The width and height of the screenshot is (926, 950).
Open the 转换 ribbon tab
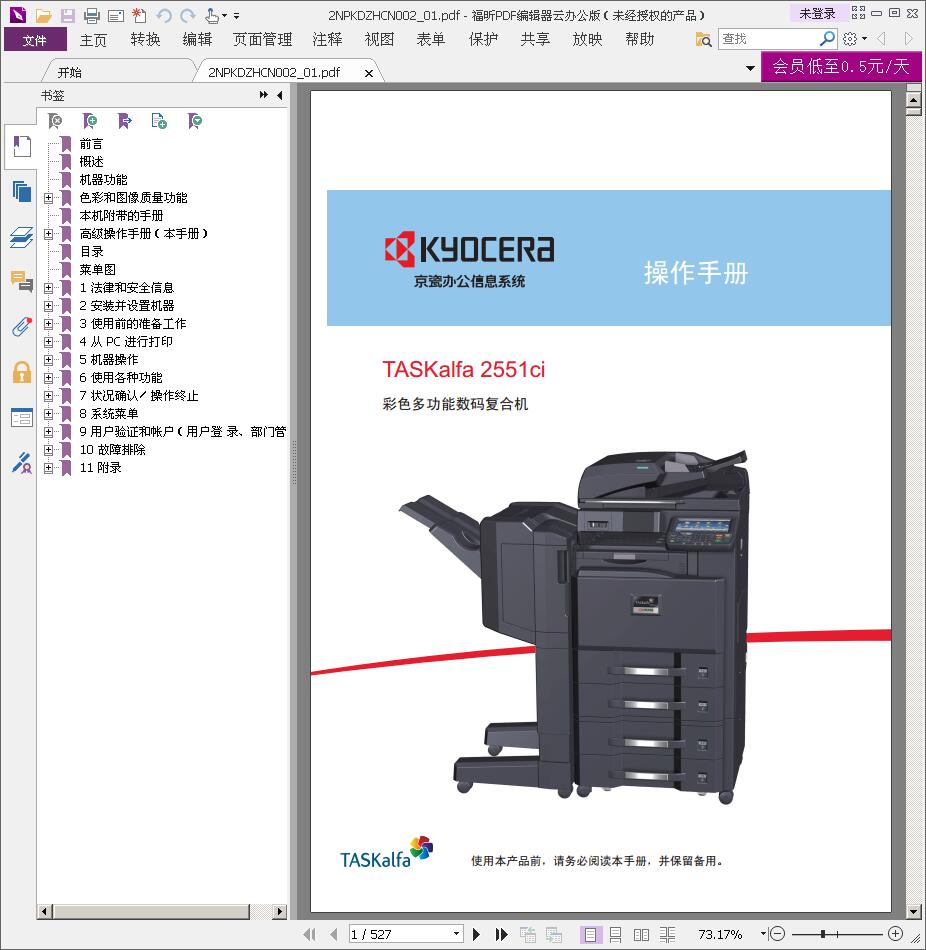145,40
